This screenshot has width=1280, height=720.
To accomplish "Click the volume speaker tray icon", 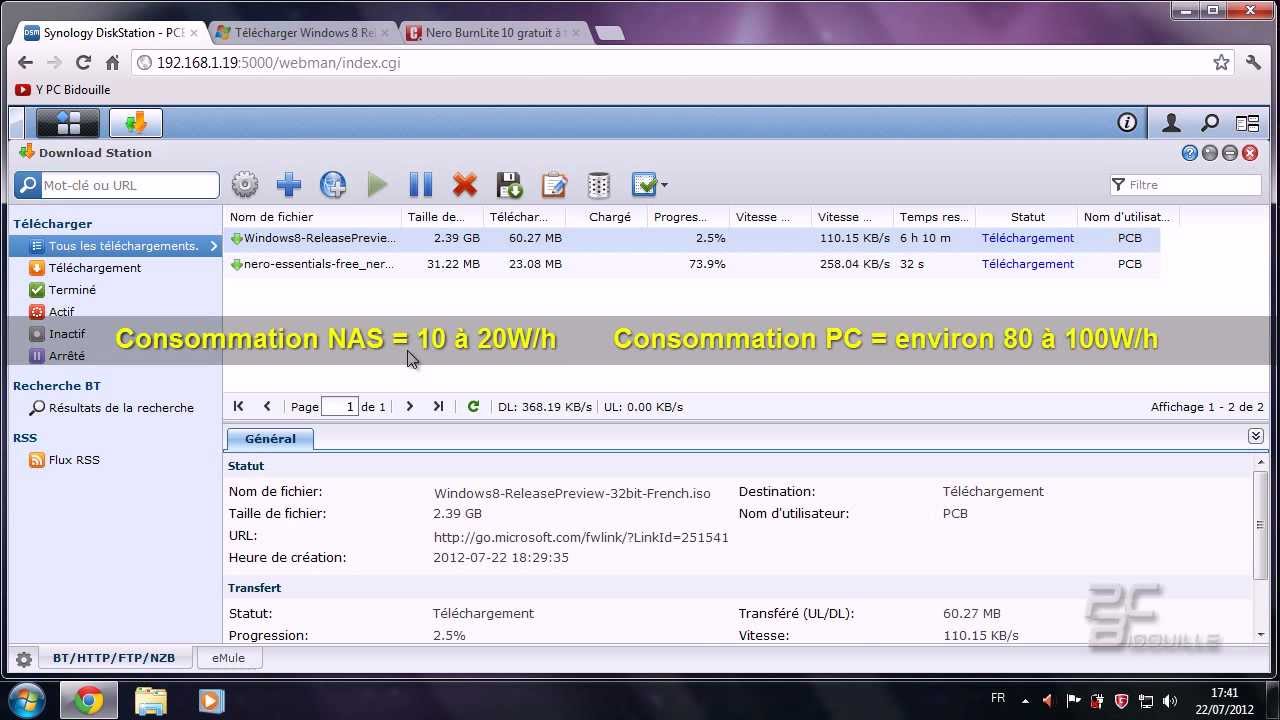I will (1169, 701).
